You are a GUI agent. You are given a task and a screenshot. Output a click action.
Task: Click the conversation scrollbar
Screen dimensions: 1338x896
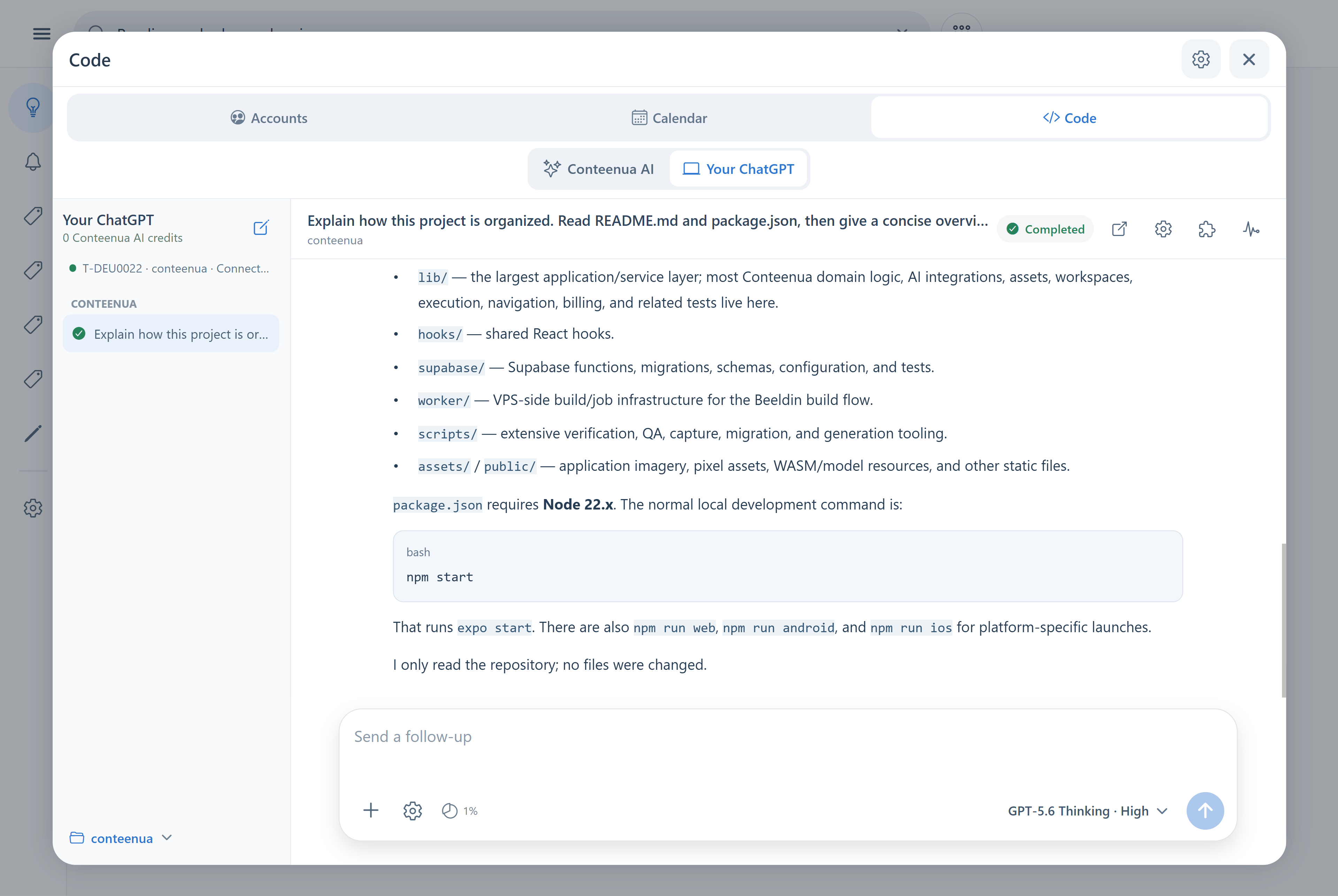click(1283, 621)
